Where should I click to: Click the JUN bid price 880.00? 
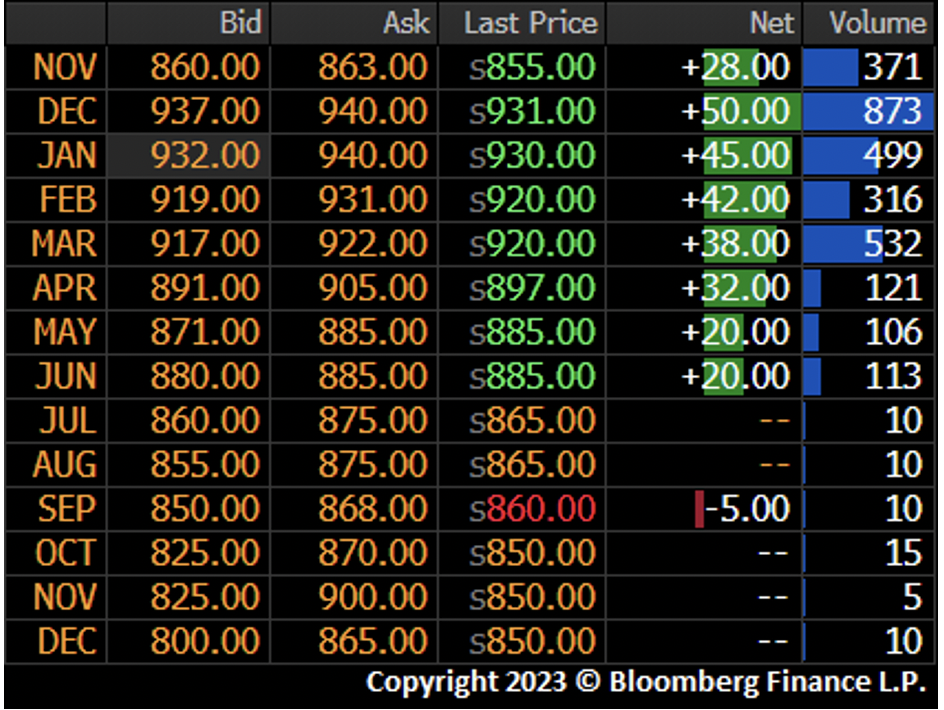[205, 376]
